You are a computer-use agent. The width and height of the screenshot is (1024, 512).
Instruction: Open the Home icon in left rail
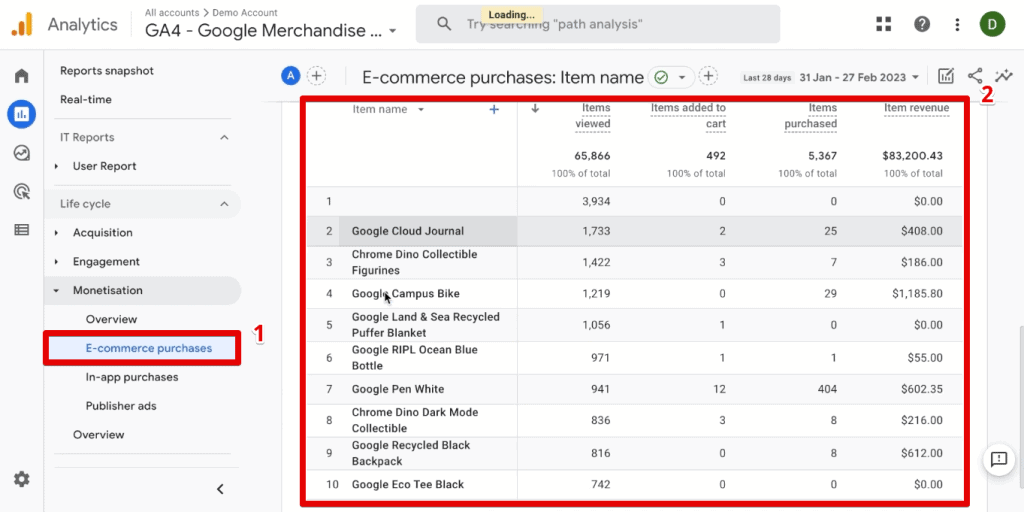pyautogui.click(x=22, y=76)
